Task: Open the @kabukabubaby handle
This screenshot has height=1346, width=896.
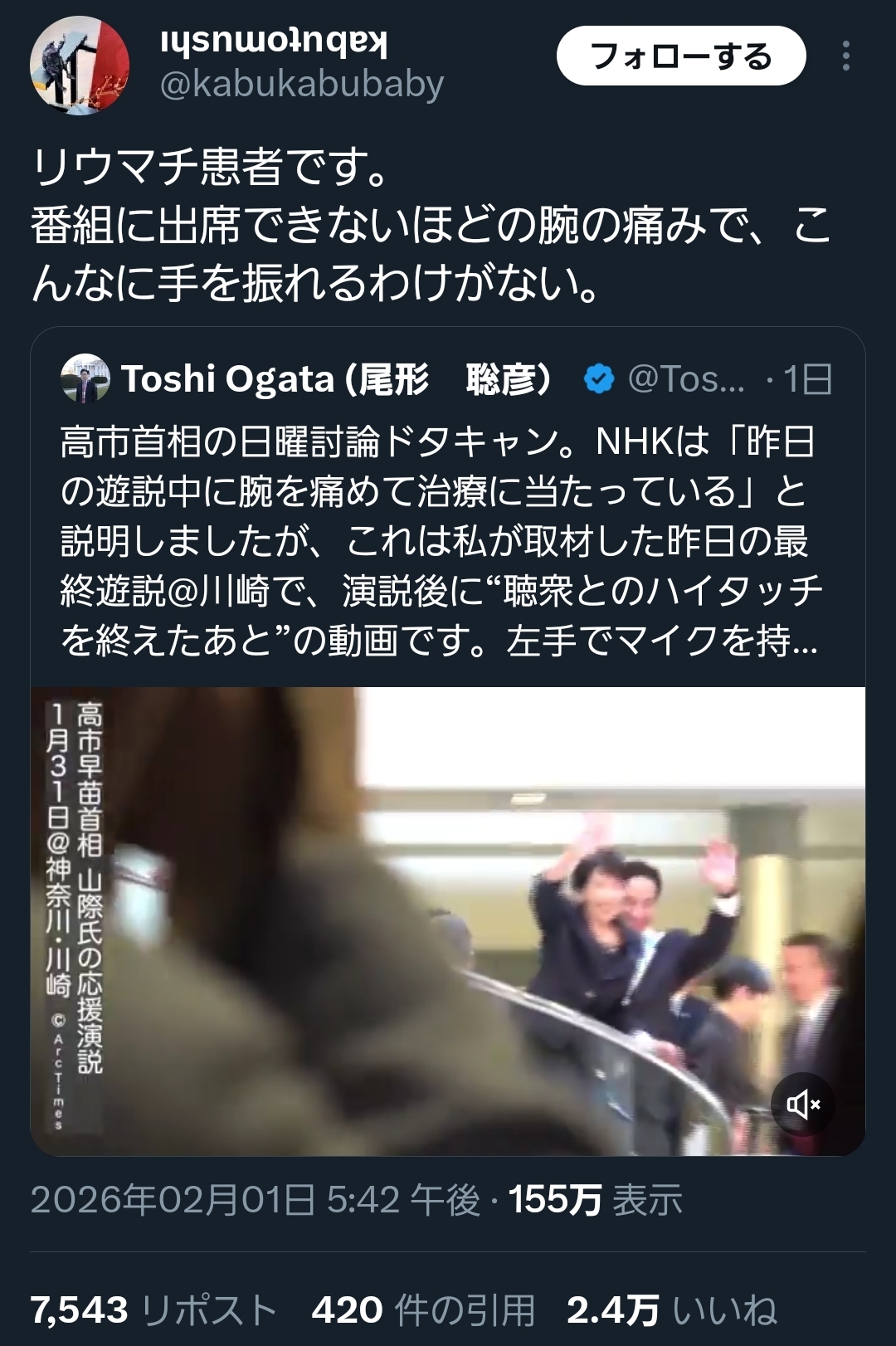Action: coord(302,84)
